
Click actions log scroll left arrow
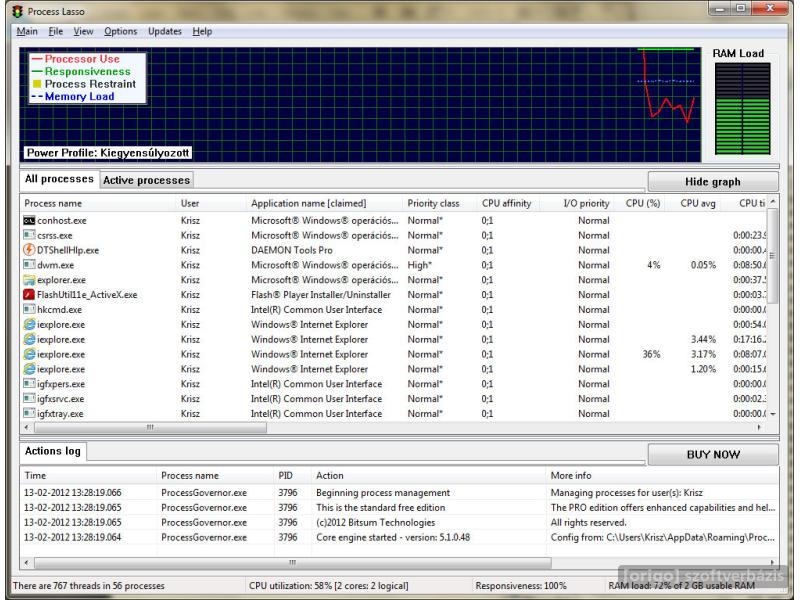[27, 563]
